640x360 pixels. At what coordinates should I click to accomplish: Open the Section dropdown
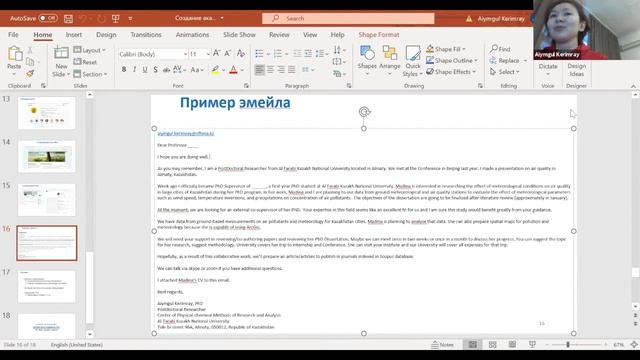coord(90,74)
